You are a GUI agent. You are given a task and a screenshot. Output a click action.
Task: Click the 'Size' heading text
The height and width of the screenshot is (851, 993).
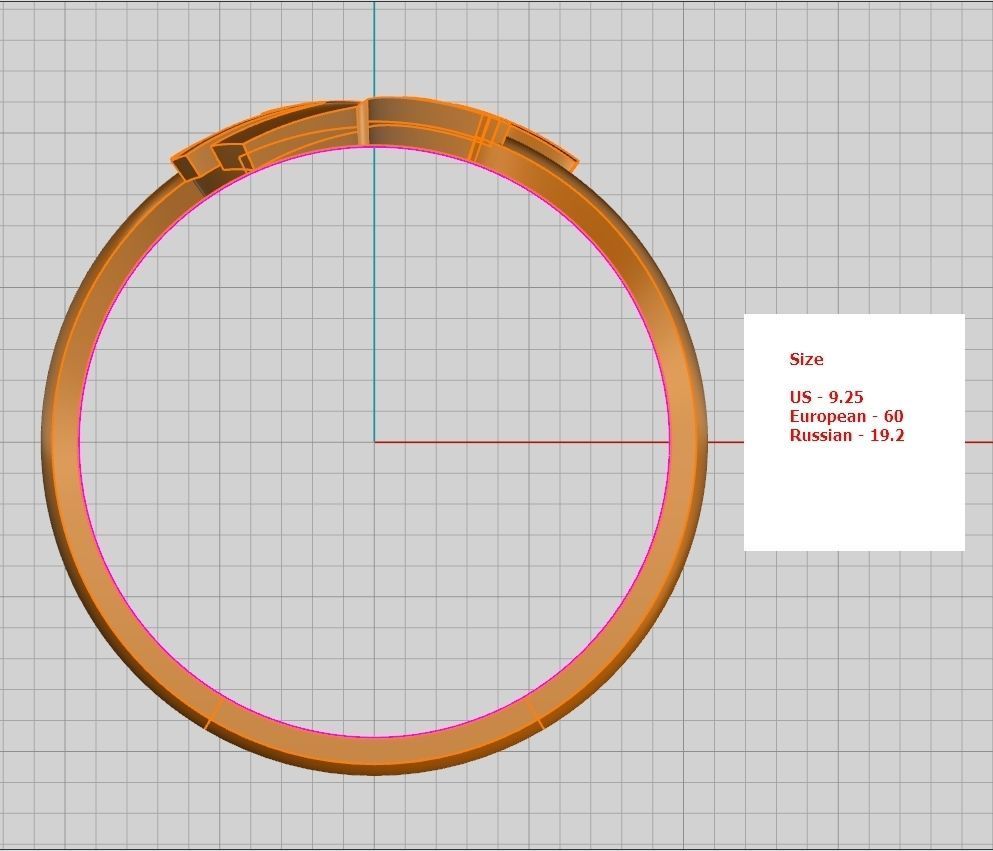[806, 360]
